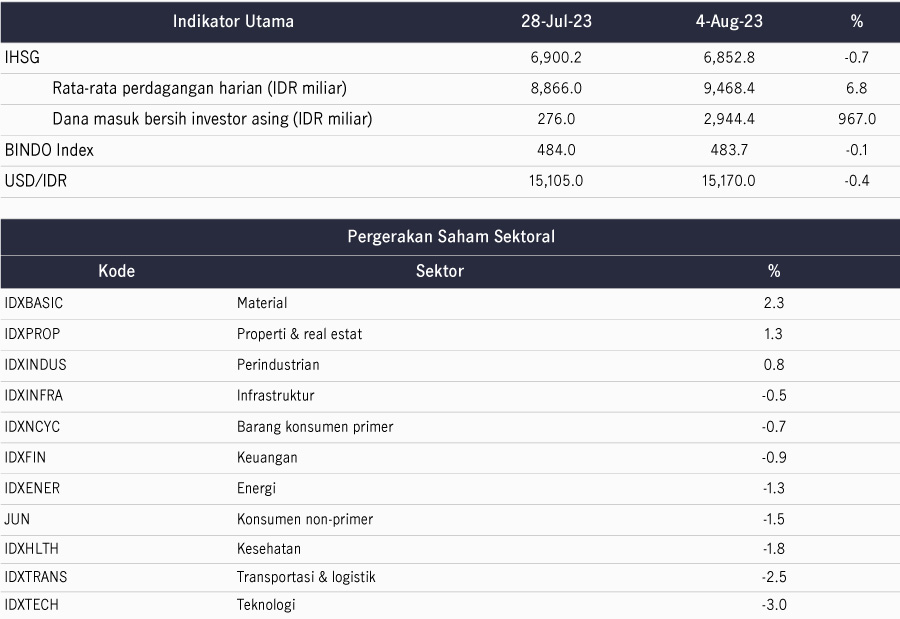
Task: Select the 4-Aug-23 column header
Action: [x=729, y=21]
